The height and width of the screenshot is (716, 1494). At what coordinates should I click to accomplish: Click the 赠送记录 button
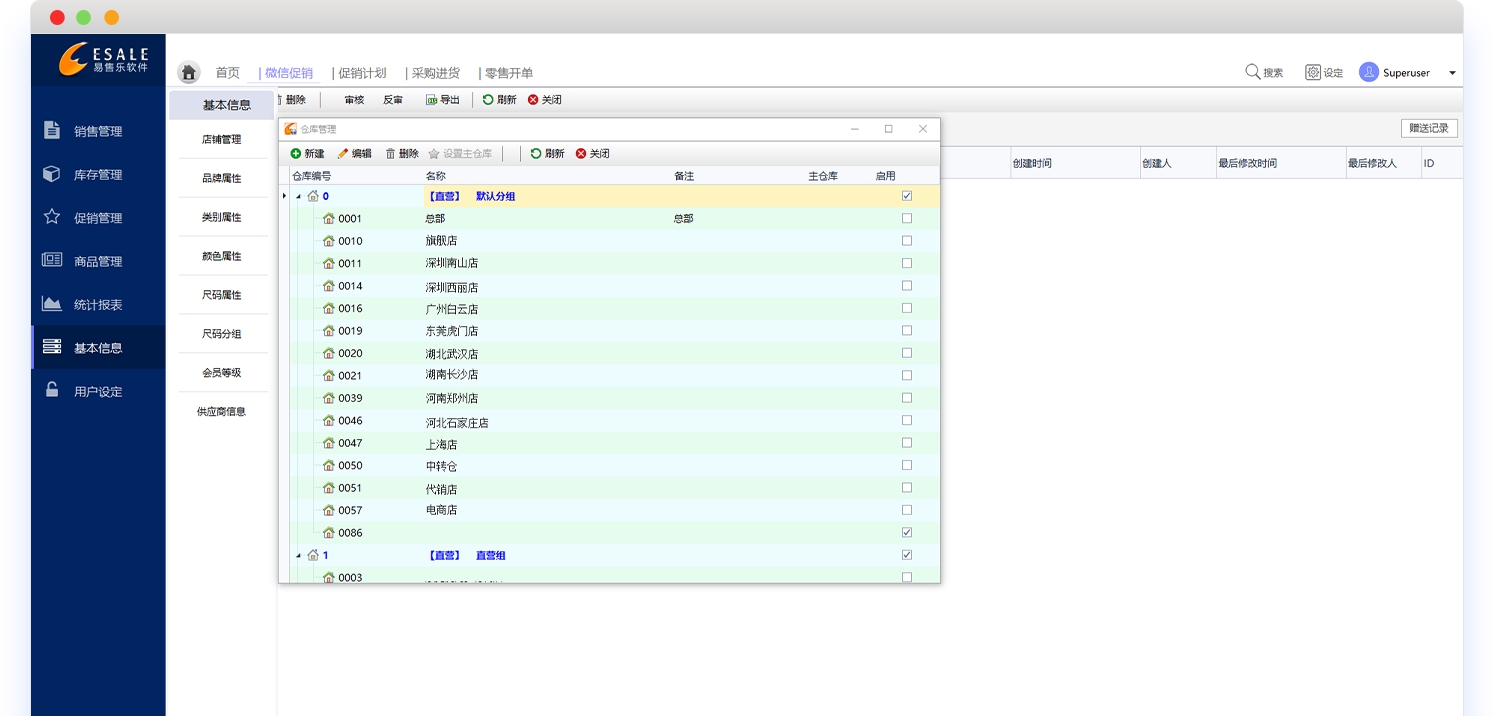[x=1429, y=128]
